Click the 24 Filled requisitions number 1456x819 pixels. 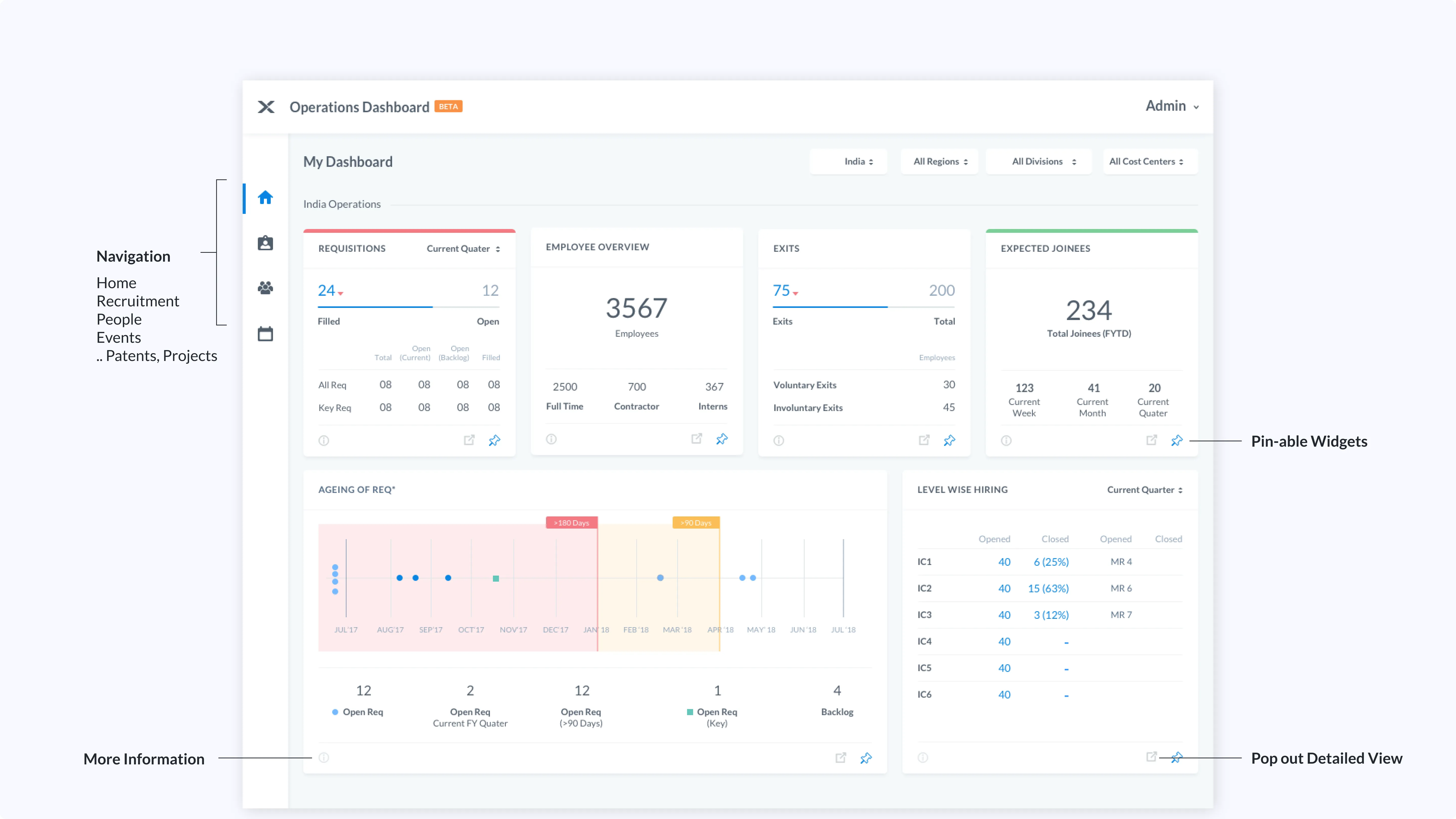[327, 290]
